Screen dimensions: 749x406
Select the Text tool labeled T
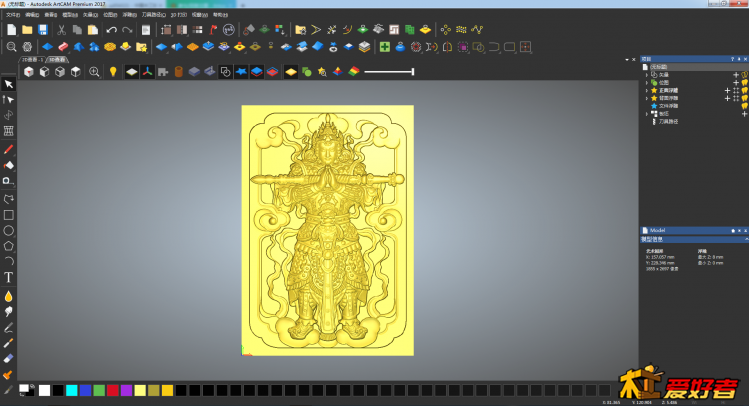9,277
